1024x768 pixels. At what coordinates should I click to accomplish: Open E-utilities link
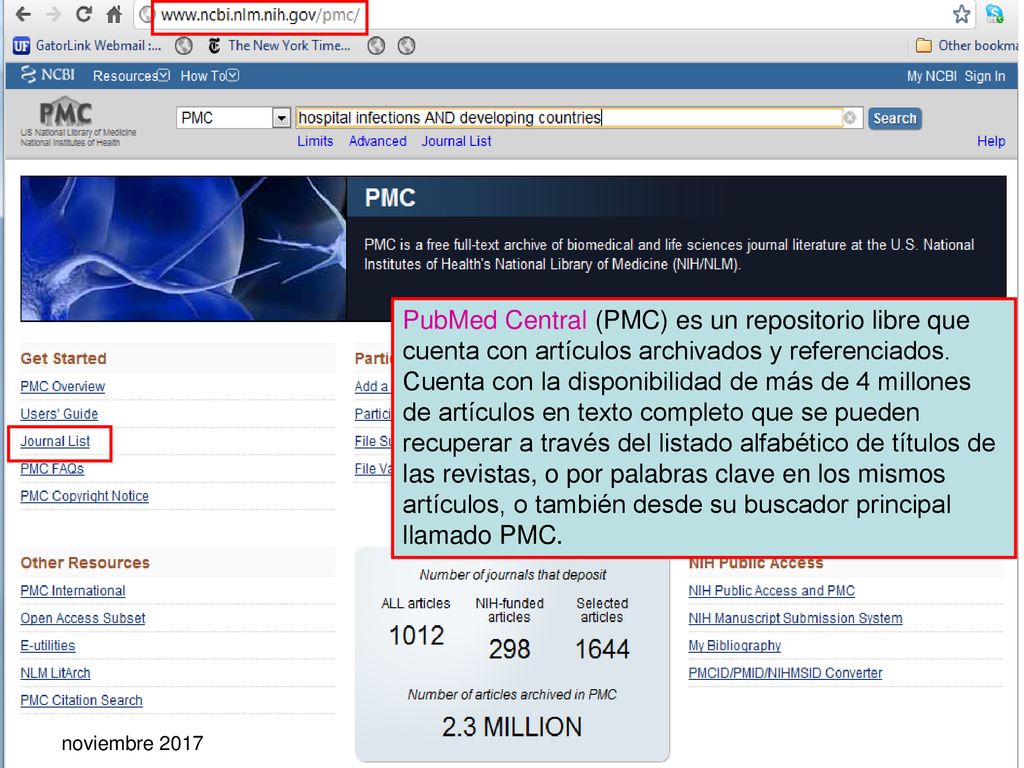48,646
